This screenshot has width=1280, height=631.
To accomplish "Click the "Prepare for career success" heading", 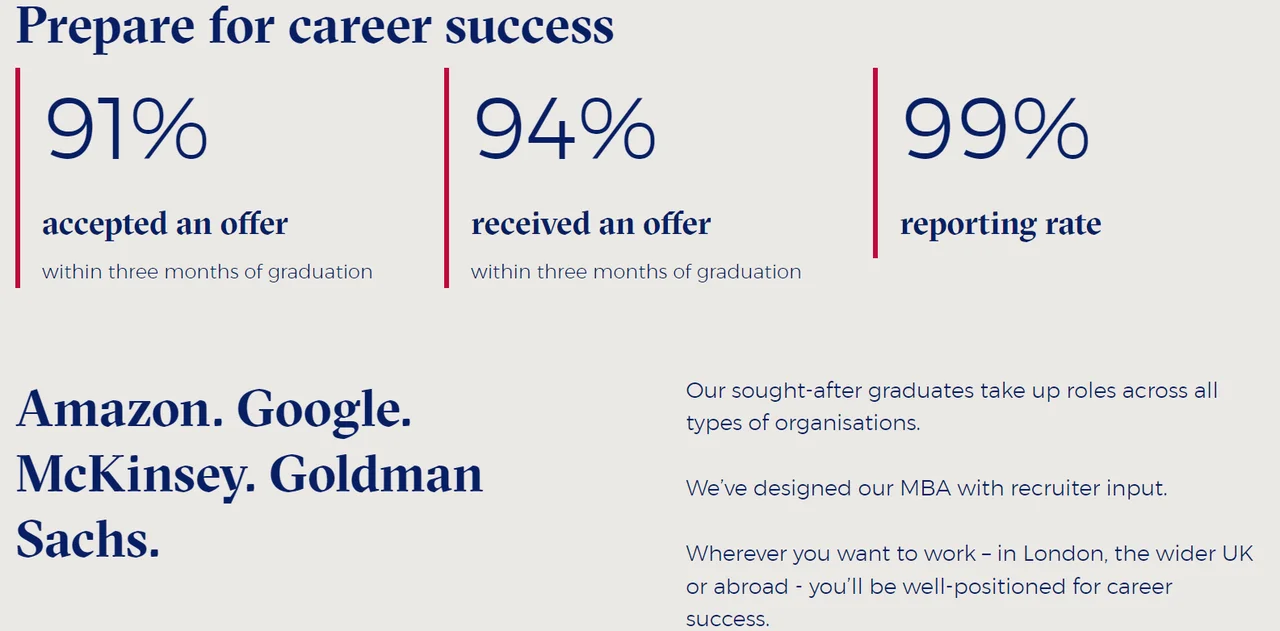I will pos(315,25).
